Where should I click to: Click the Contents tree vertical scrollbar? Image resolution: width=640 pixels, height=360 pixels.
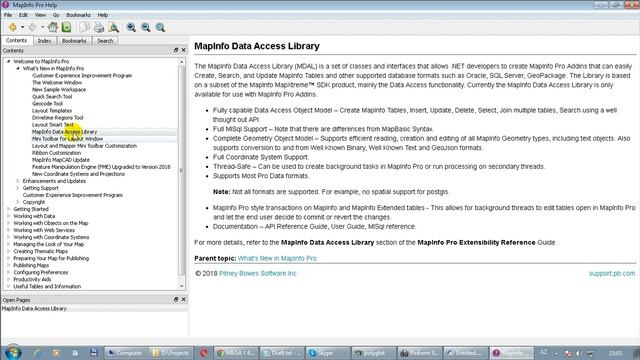click(x=182, y=170)
